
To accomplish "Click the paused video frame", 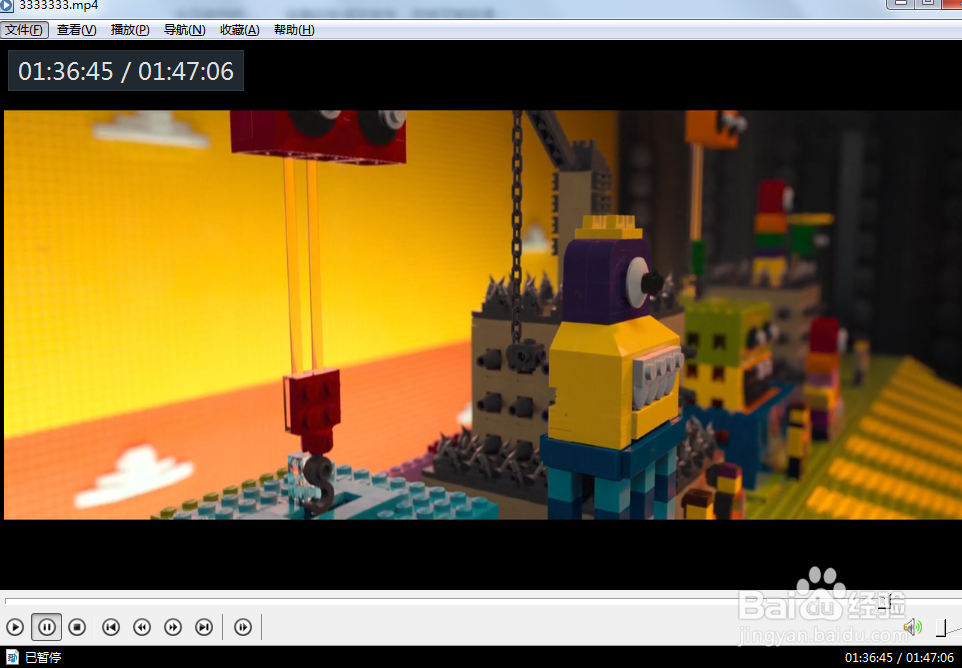I will (481, 315).
